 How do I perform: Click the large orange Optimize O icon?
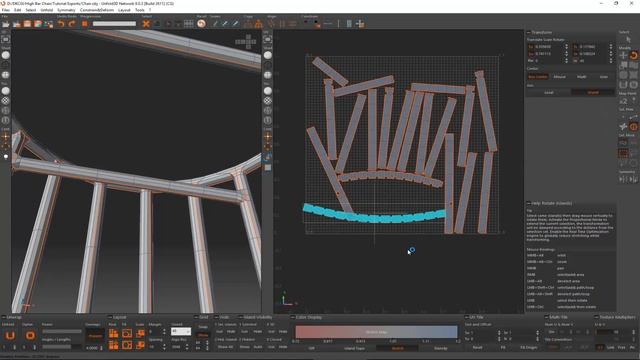tap(30, 336)
